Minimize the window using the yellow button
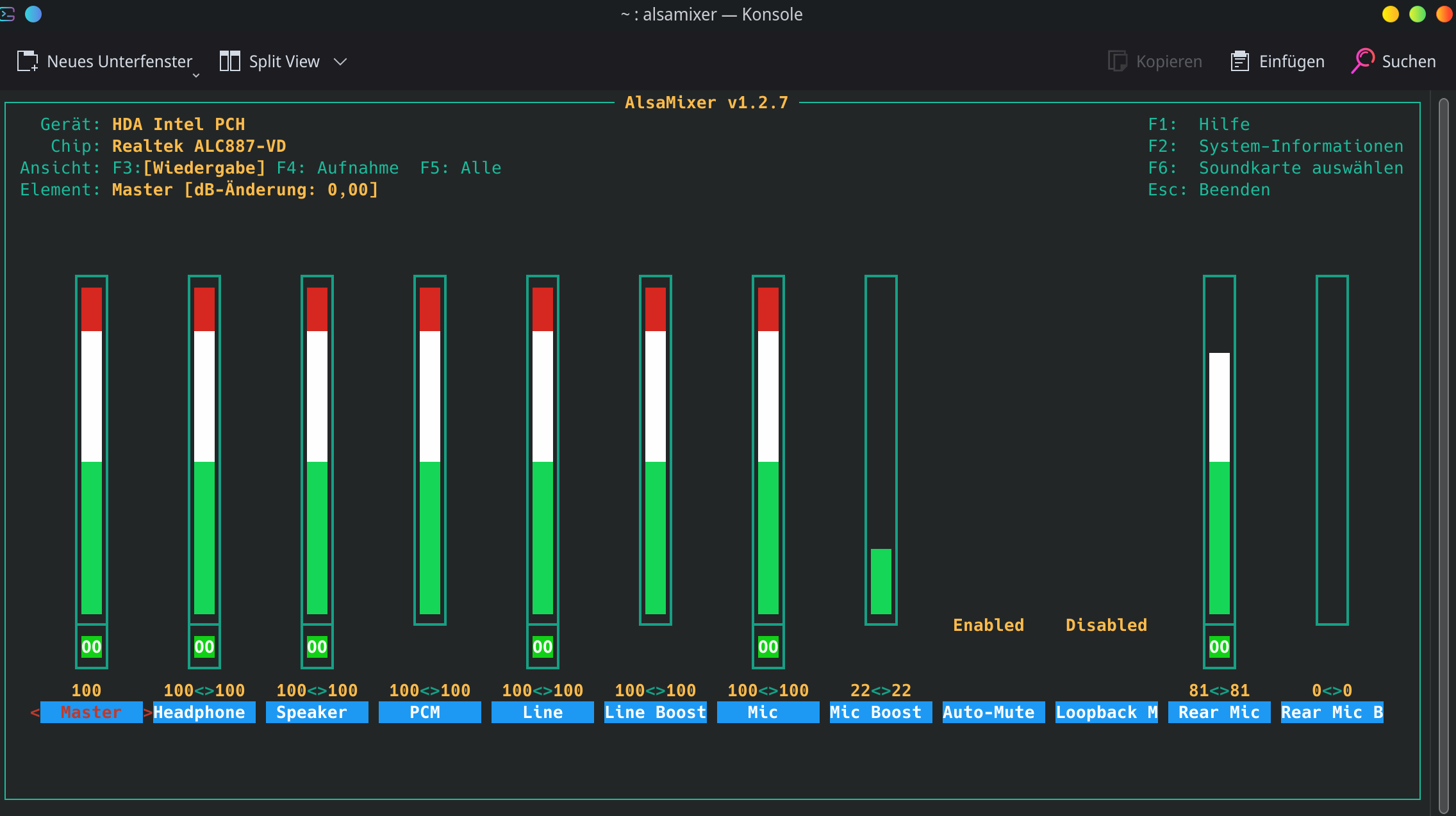This screenshot has height=816, width=1456. (1391, 14)
